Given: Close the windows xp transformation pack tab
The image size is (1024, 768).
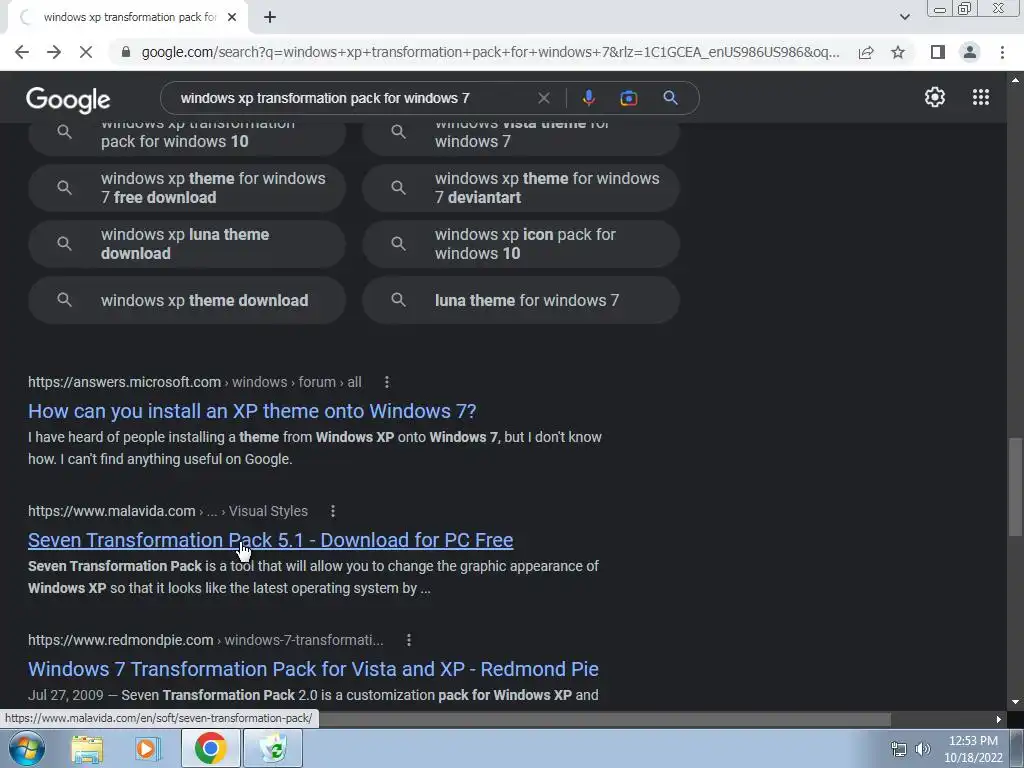Looking at the screenshot, I should [232, 18].
